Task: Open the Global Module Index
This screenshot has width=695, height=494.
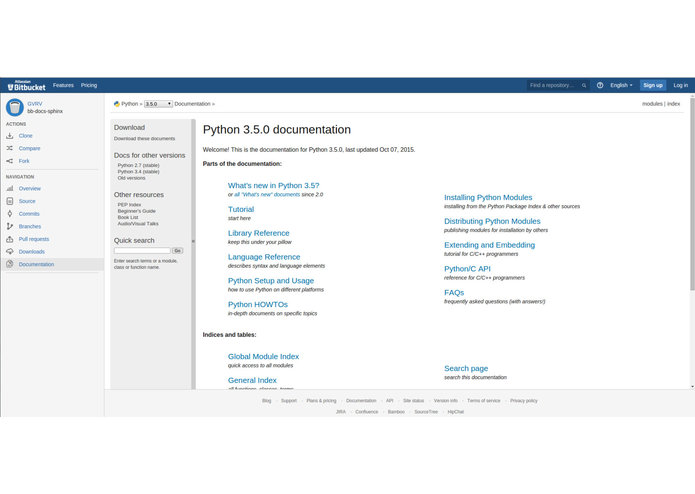Action: [x=263, y=357]
